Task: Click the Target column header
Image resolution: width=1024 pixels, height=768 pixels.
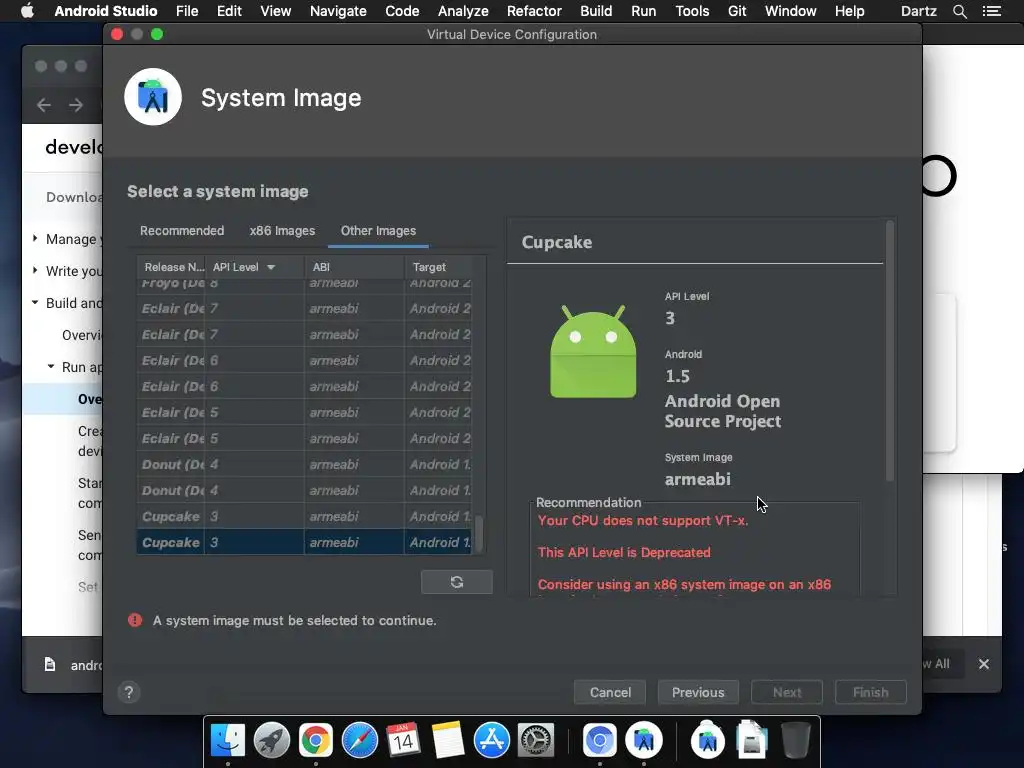Action: click(439, 267)
